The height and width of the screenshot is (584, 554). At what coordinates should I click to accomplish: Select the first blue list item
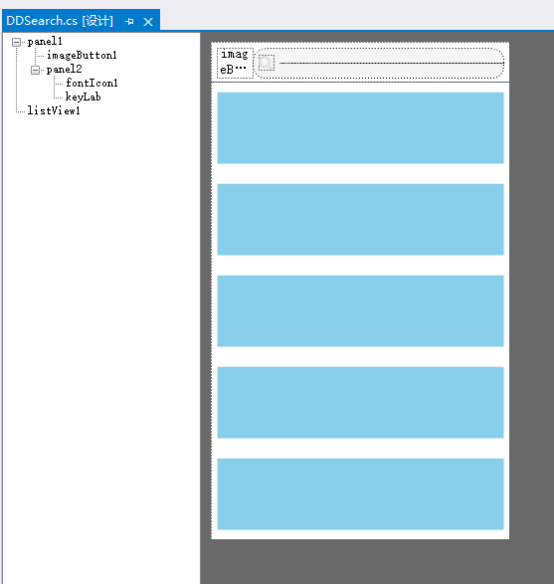[x=360, y=128]
